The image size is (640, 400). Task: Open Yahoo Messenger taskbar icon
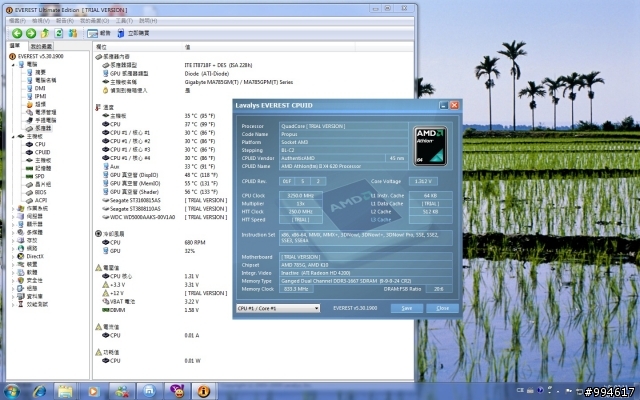(x=177, y=391)
